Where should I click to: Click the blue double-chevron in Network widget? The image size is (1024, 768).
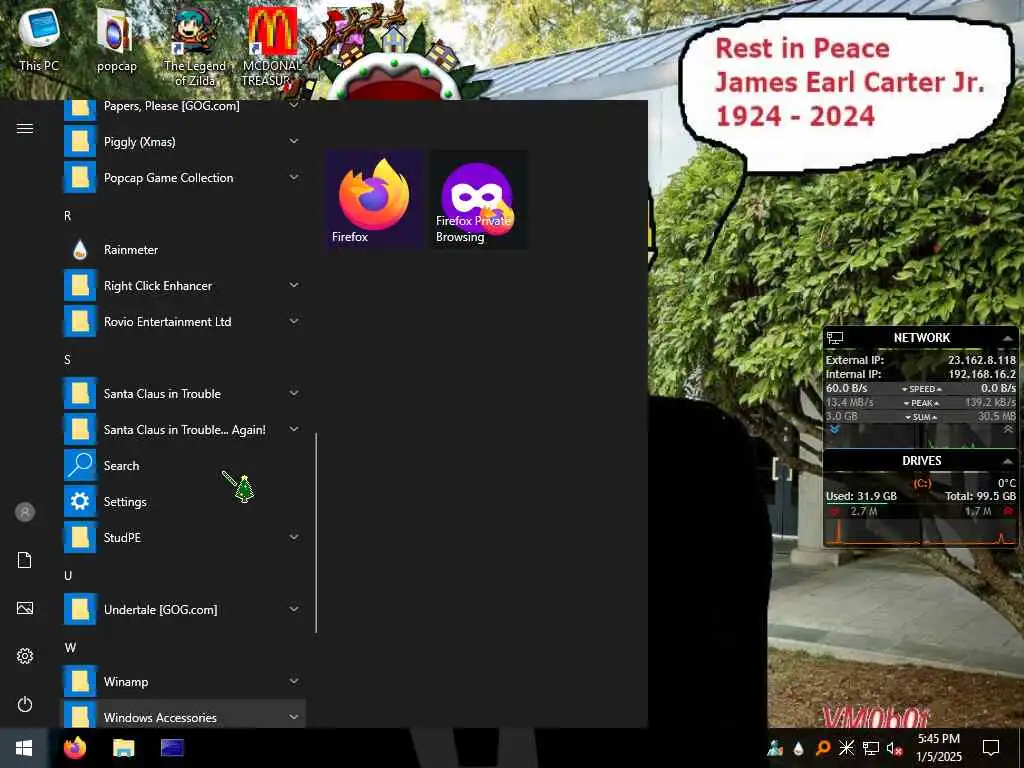point(834,429)
